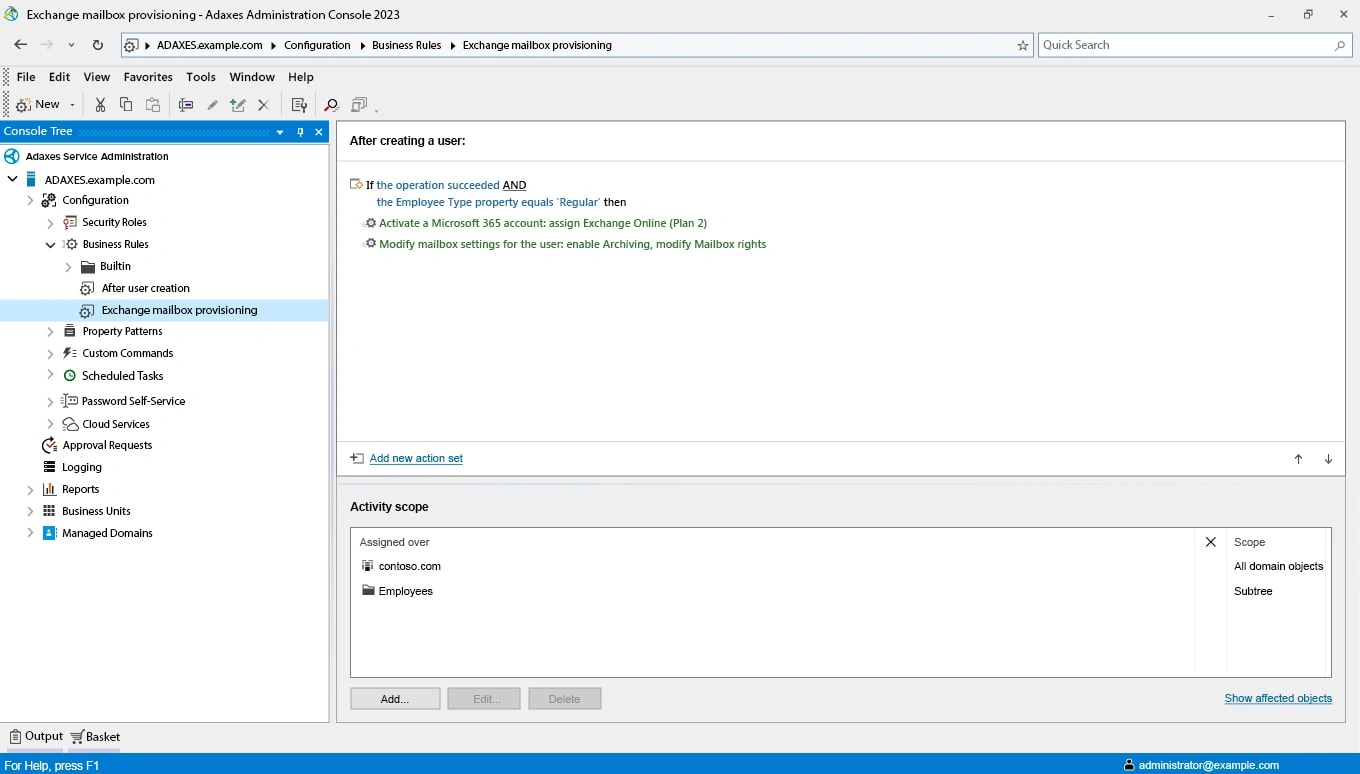
Task: Add page to favorites with star icon
Action: pyautogui.click(x=1022, y=45)
